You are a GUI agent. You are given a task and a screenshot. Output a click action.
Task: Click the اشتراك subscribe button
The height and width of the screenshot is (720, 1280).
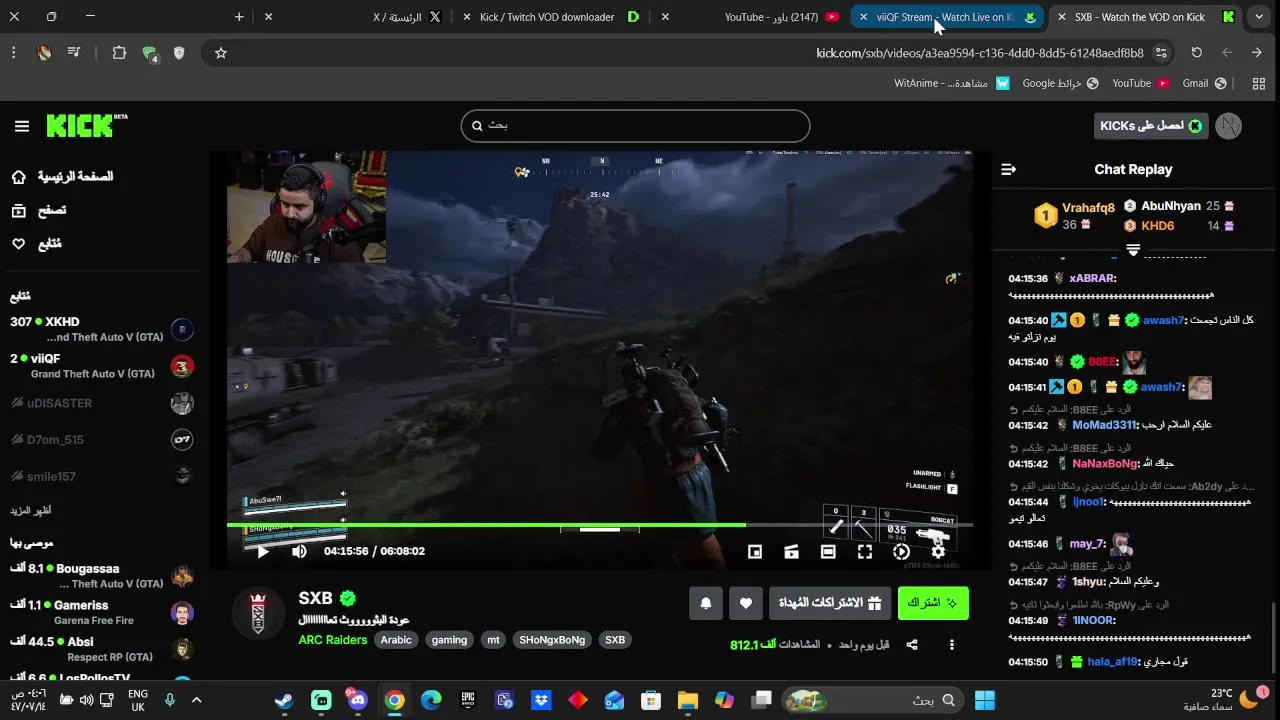point(933,603)
